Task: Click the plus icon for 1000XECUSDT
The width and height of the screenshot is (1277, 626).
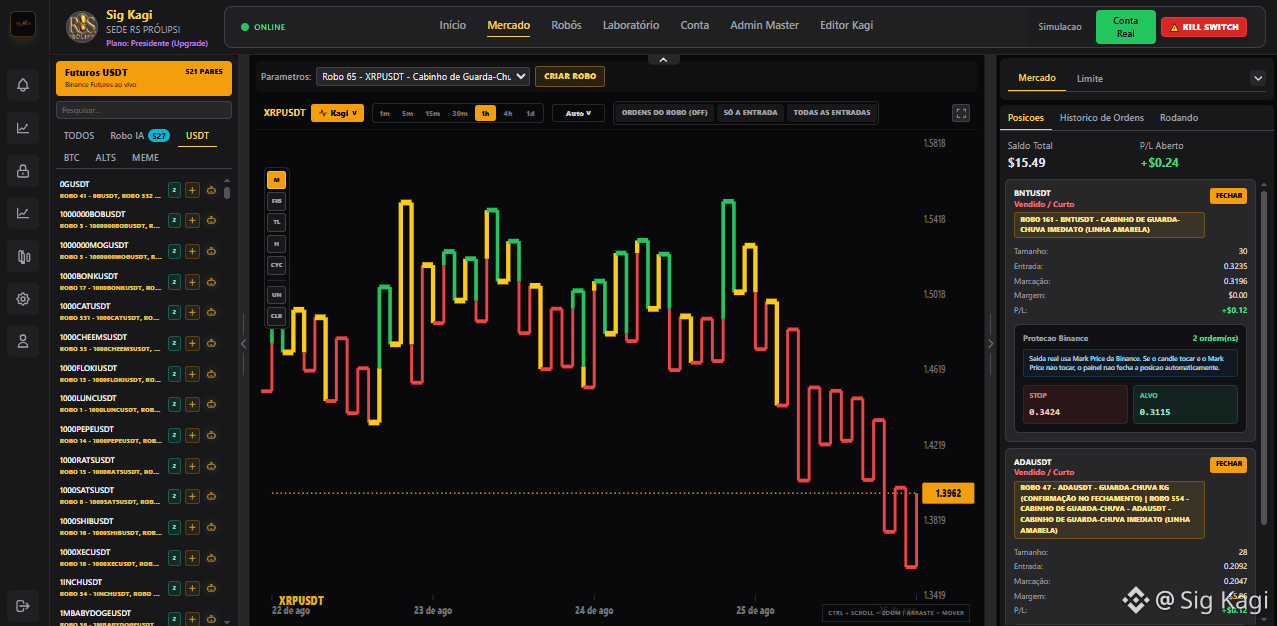Action: coord(193,558)
